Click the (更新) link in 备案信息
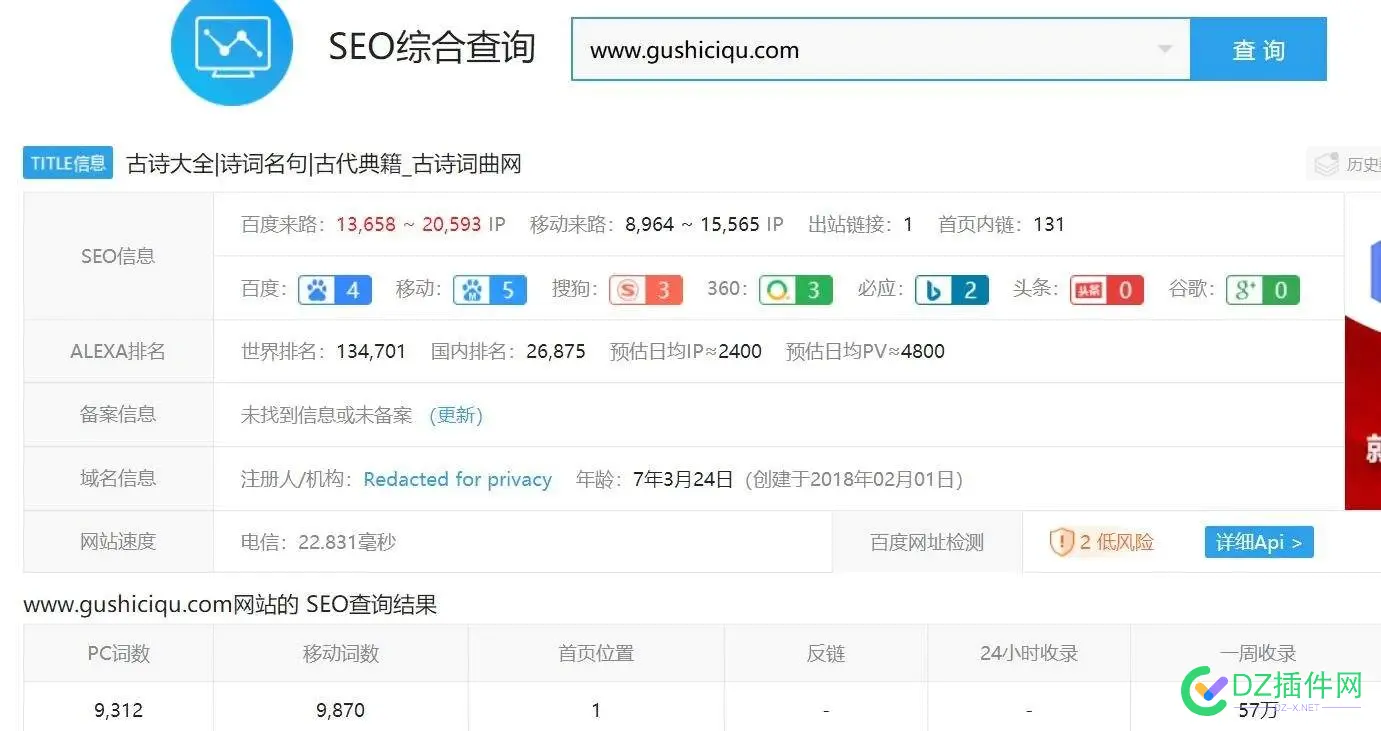Screen dimensions: 1381x731 (x=456, y=415)
